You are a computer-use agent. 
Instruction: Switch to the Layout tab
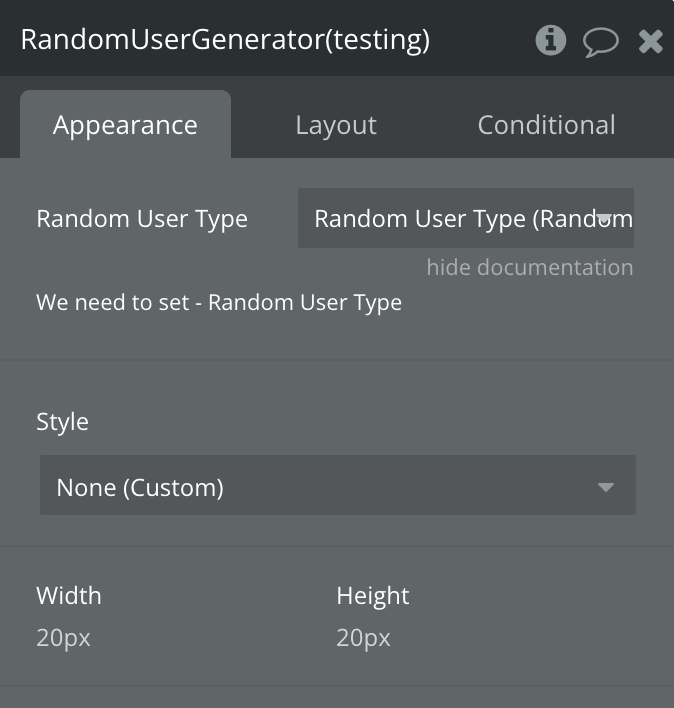[336, 125]
